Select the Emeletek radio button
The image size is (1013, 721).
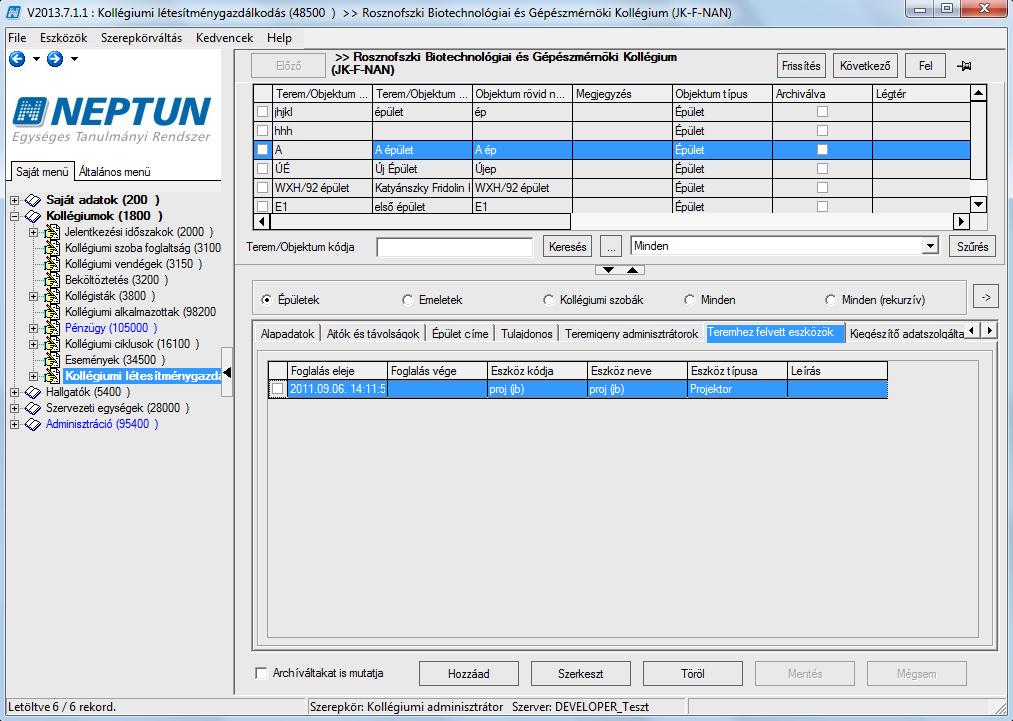407,300
